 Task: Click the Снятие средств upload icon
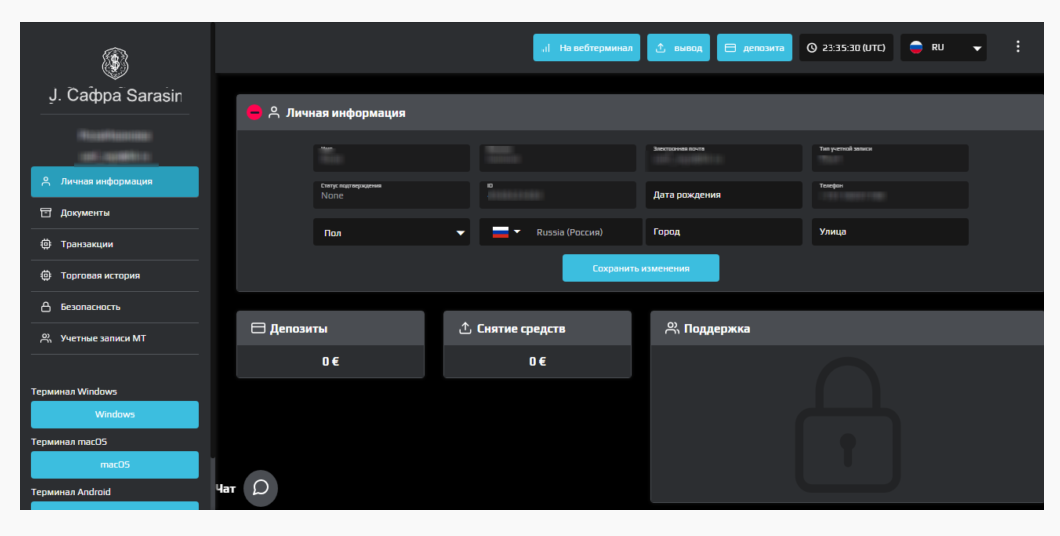(465, 328)
